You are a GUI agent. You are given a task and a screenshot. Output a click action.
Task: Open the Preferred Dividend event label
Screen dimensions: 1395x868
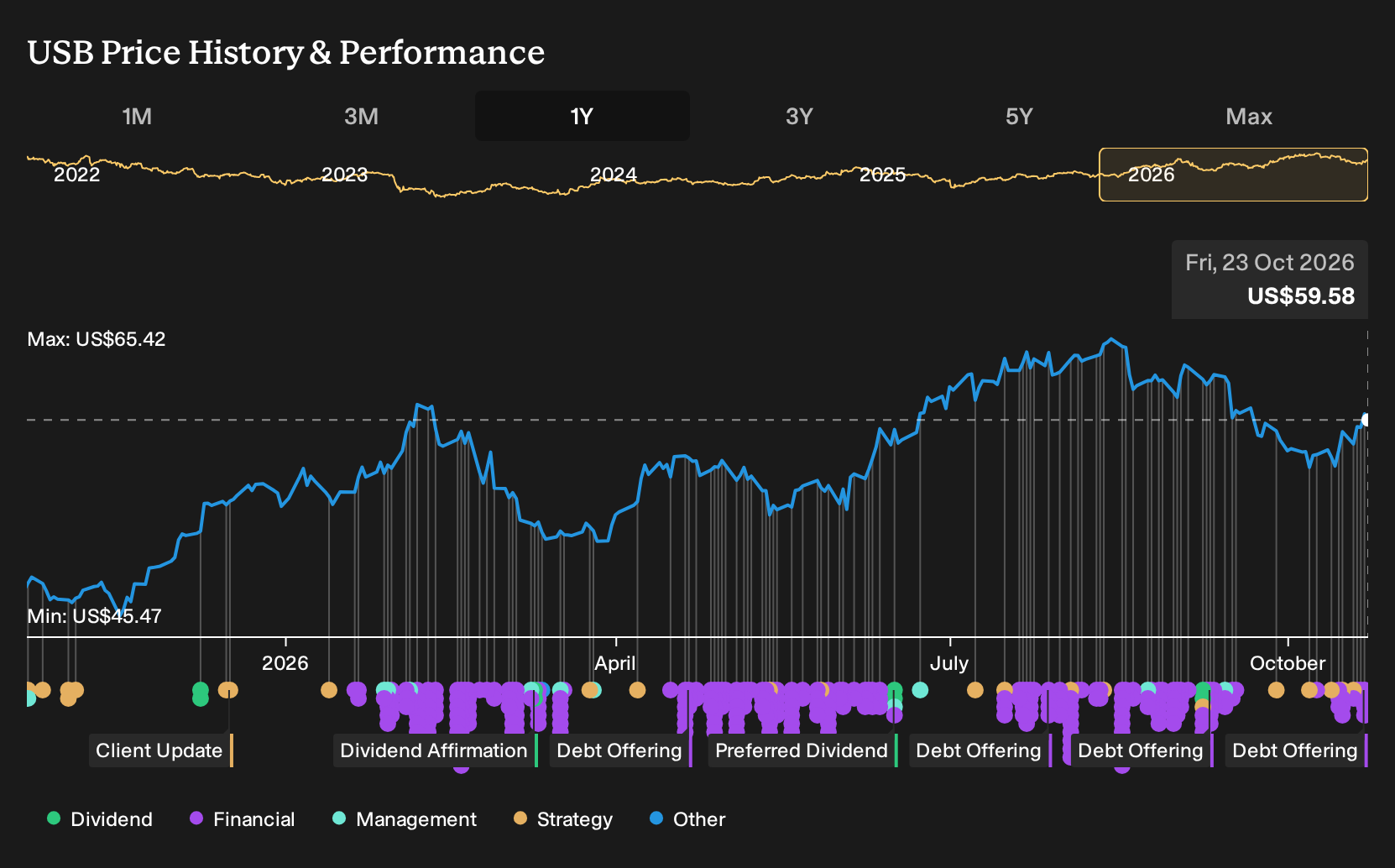pyautogui.click(x=802, y=750)
